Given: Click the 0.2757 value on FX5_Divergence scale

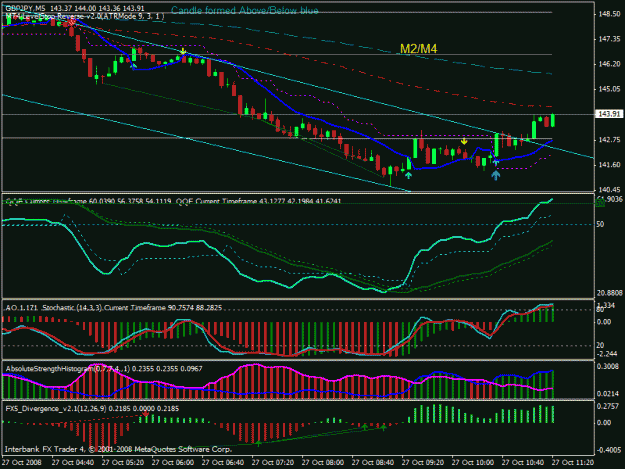Looking at the screenshot, I should 608,406.
